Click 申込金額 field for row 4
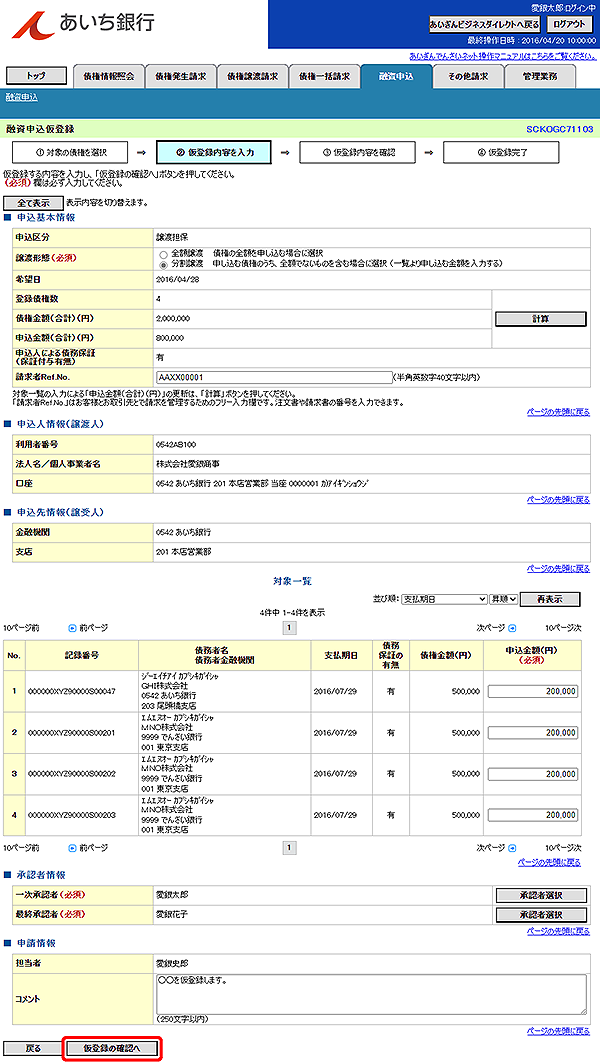600x1064 pixels. coord(533,814)
